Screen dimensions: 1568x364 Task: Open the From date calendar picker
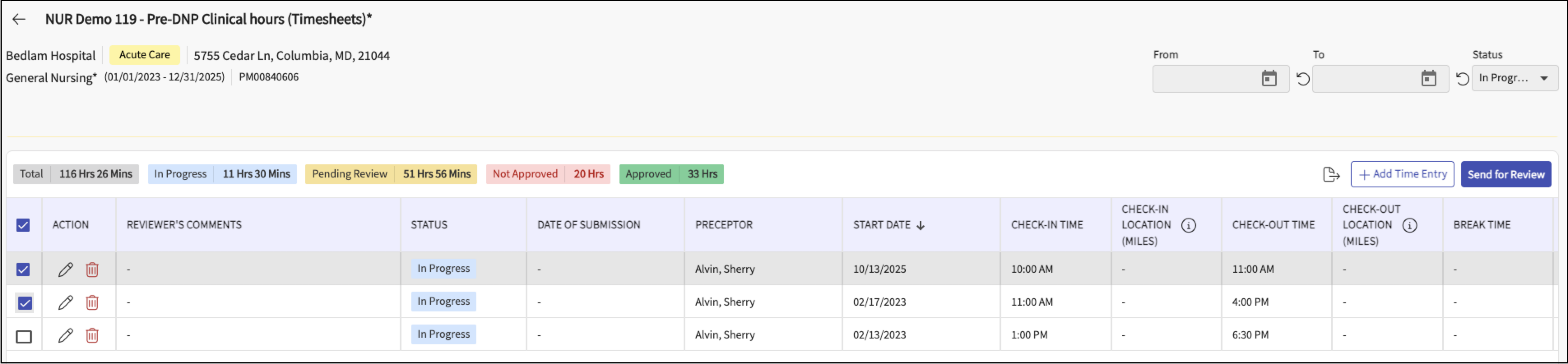(1269, 78)
